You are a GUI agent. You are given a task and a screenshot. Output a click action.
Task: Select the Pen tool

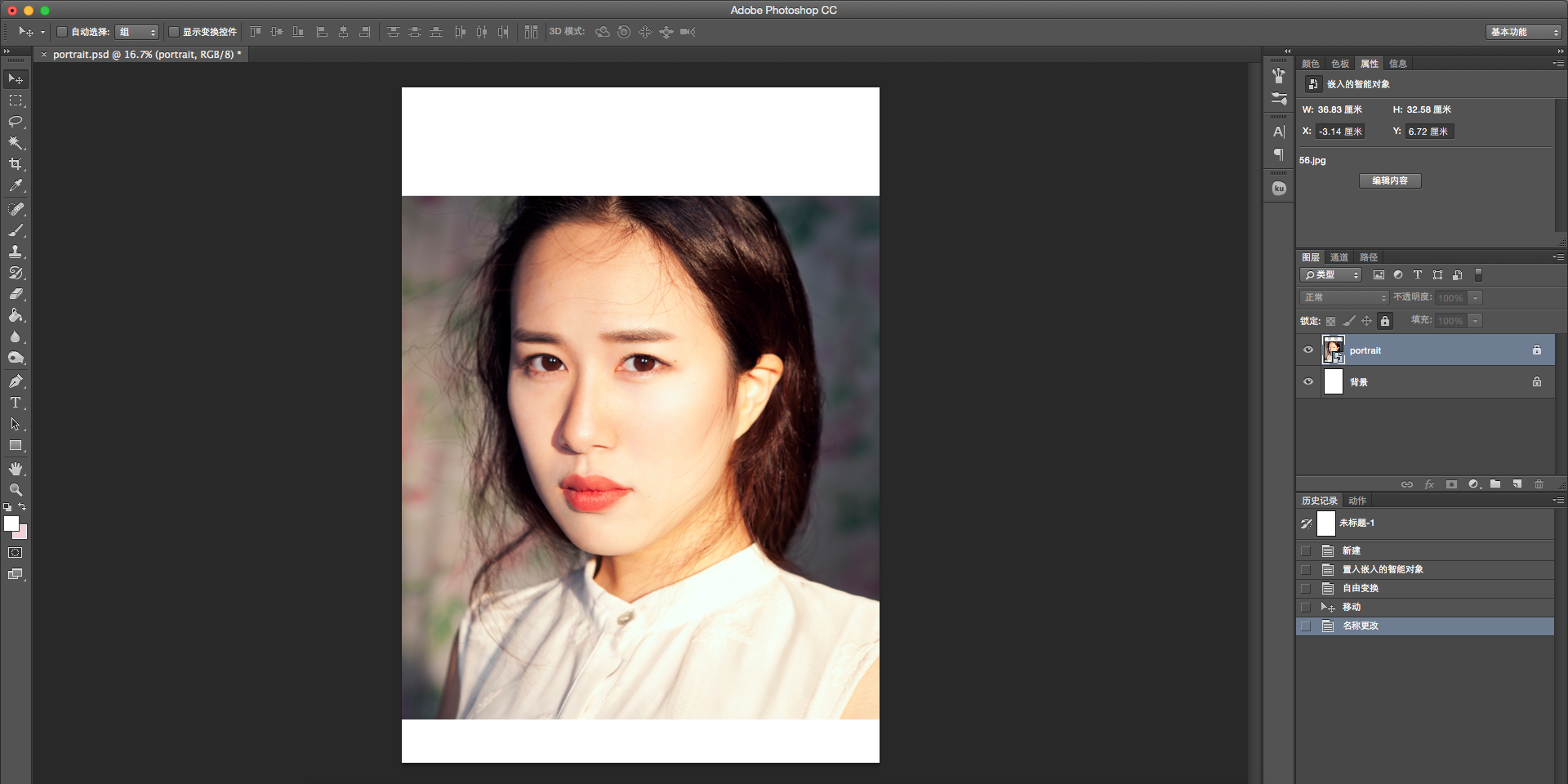16,381
